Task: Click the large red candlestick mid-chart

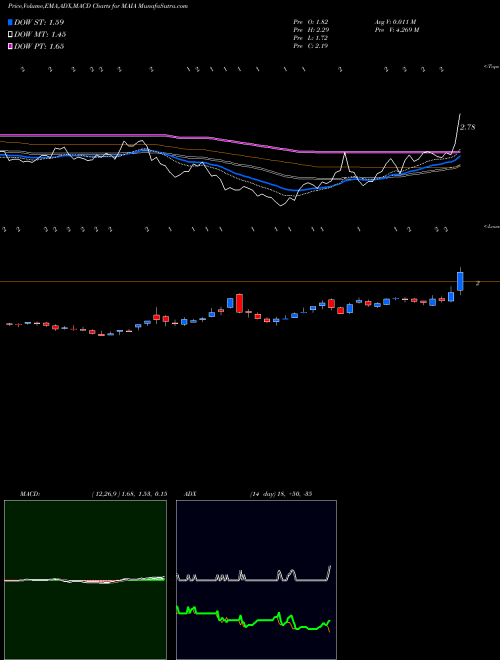Action: tap(239, 303)
